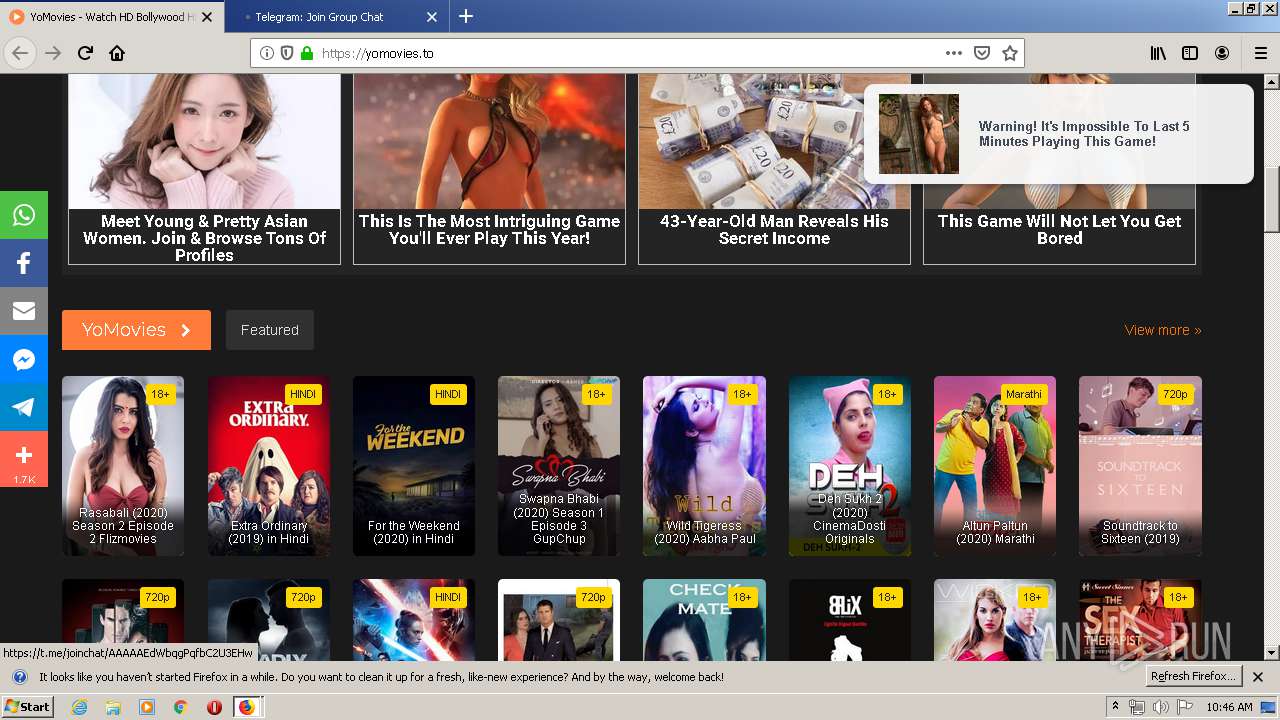Open Most Intriguing Game ad
Image resolution: width=1280 pixels, height=720 pixels.
click(x=489, y=169)
